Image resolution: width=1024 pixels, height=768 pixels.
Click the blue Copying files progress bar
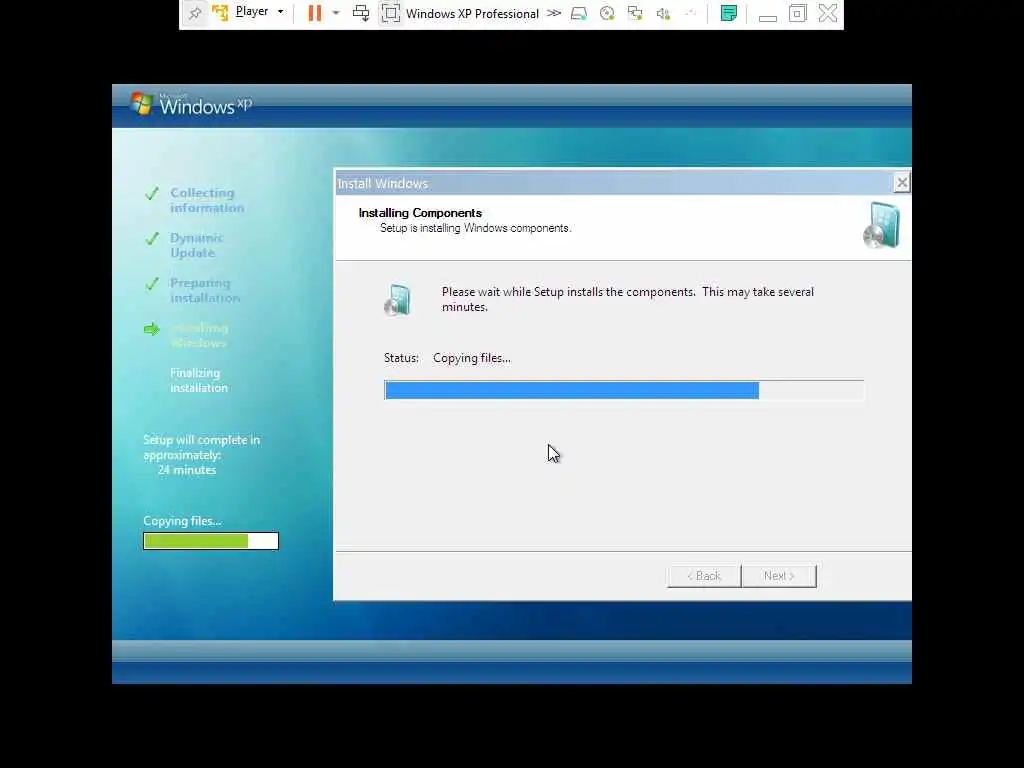click(x=624, y=391)
